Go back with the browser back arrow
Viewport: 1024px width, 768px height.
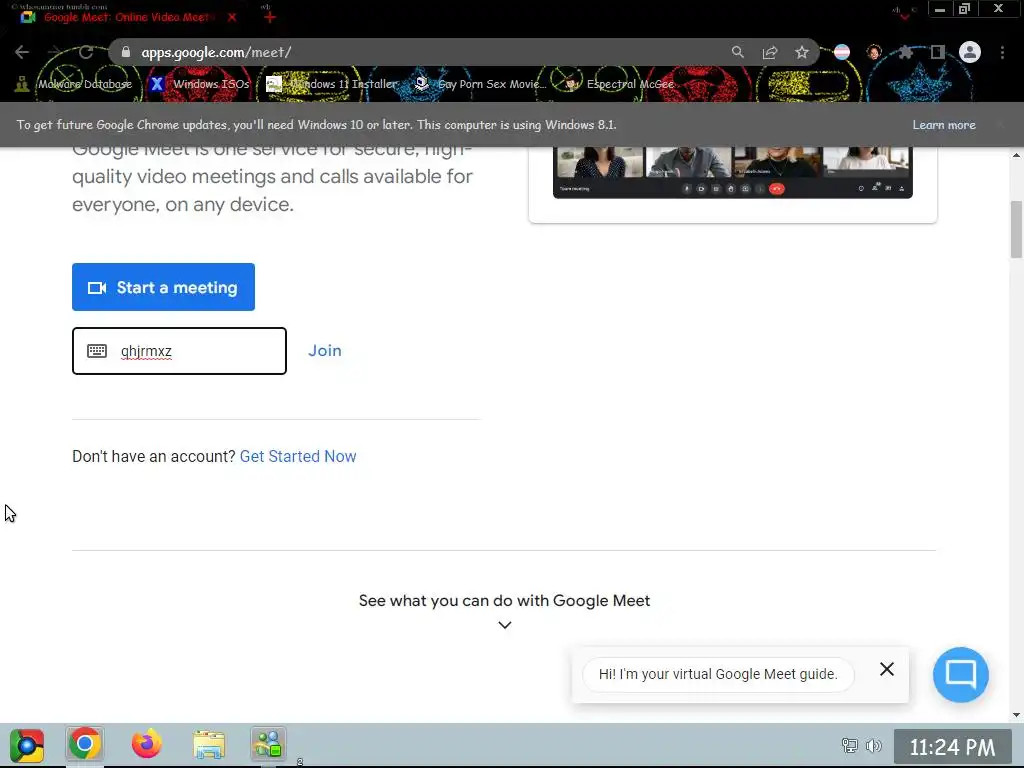coord(22,52)
